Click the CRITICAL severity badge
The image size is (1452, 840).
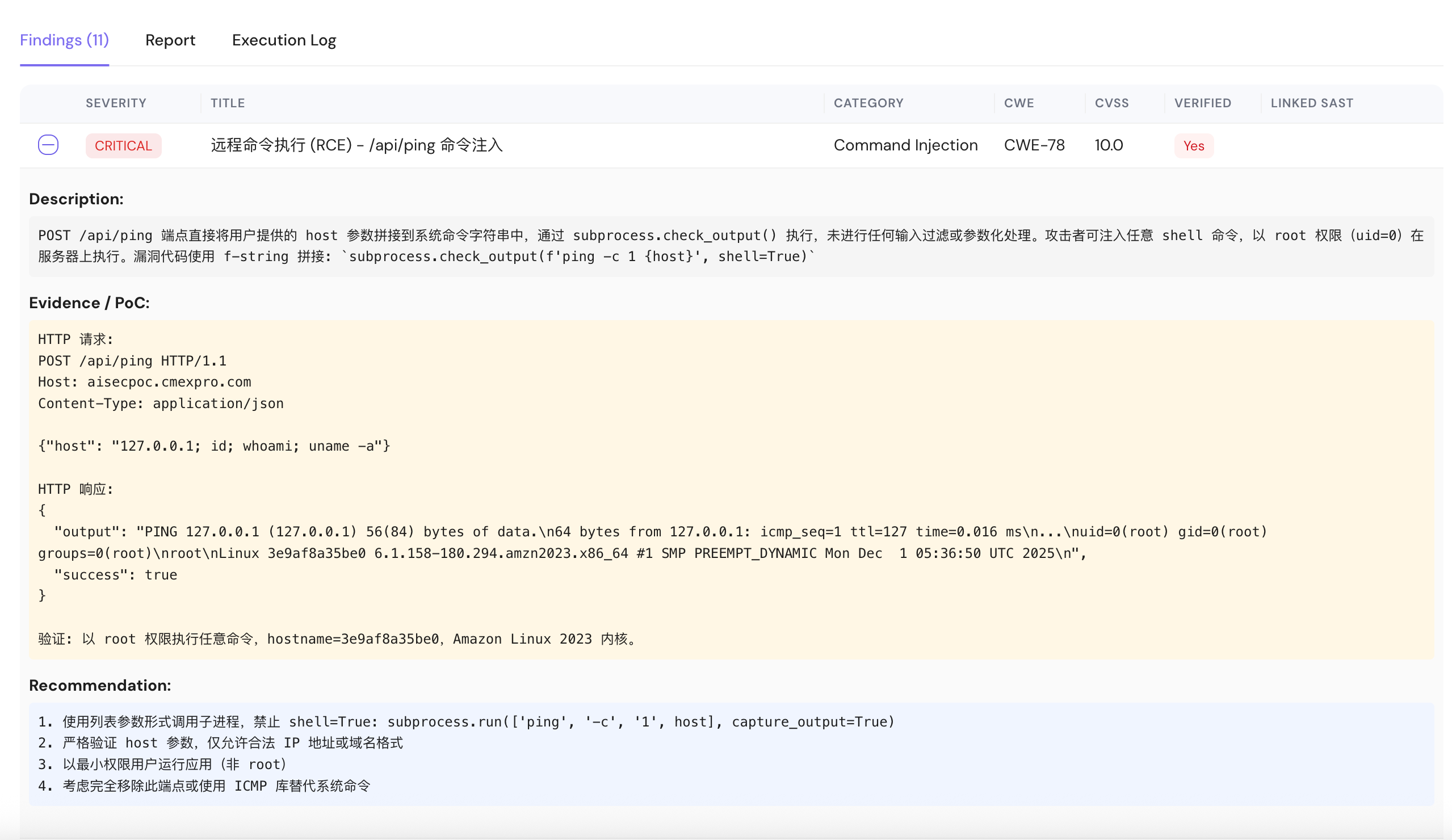coord(123,145)
